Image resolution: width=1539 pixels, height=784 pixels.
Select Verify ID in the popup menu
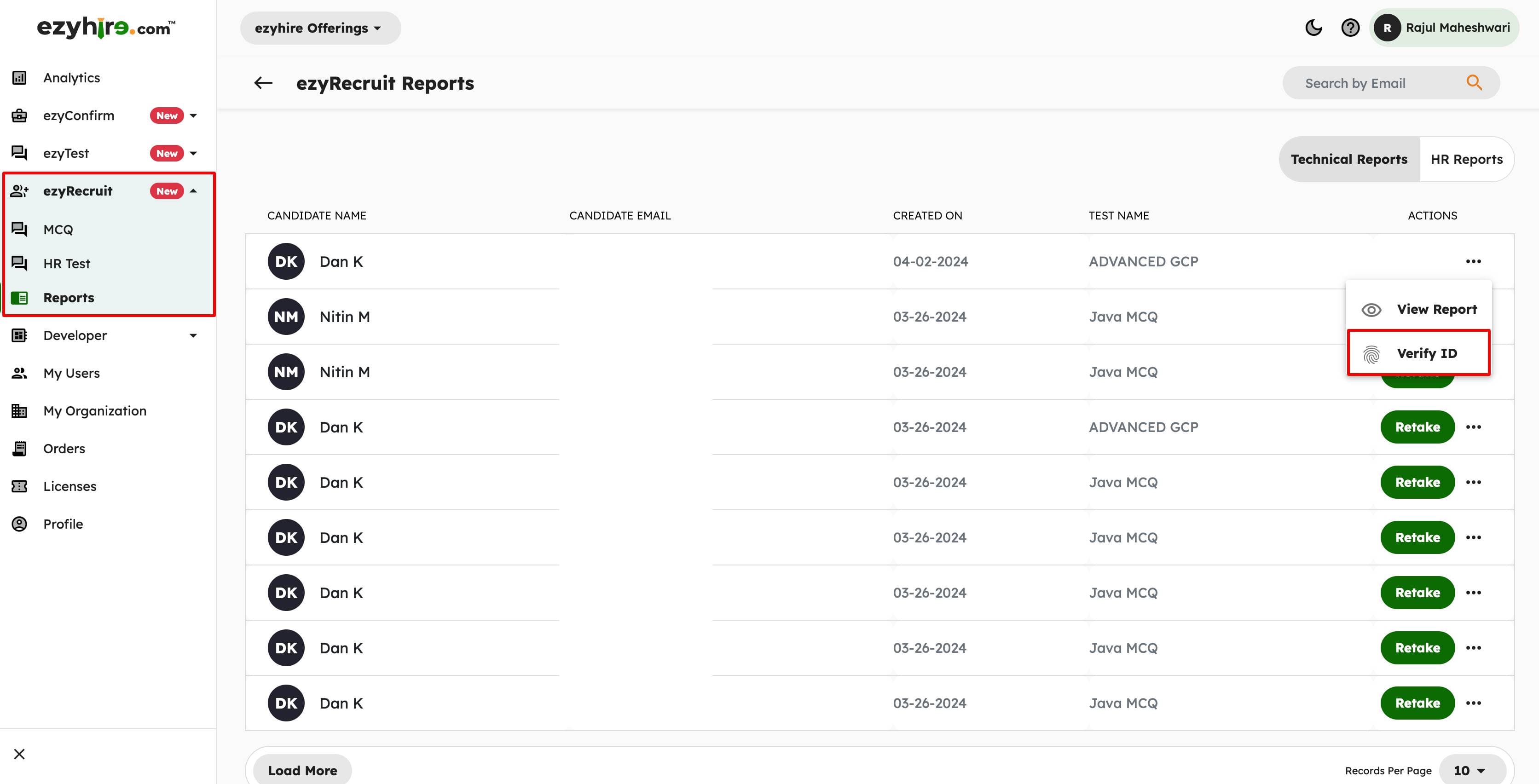click(1419, 353)
